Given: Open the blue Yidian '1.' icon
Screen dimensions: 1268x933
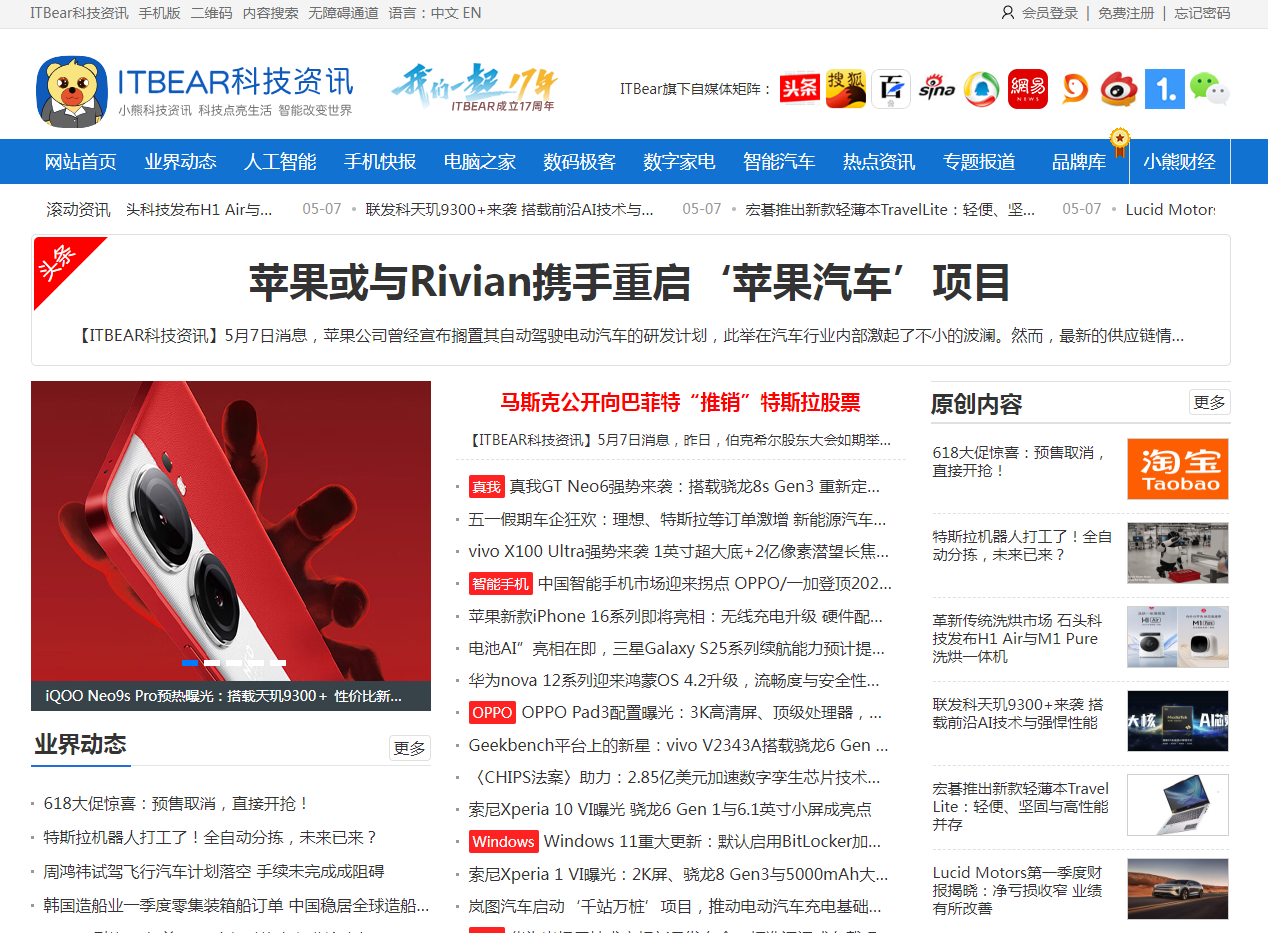Looking at the screenshot, I should [1165, 89].
